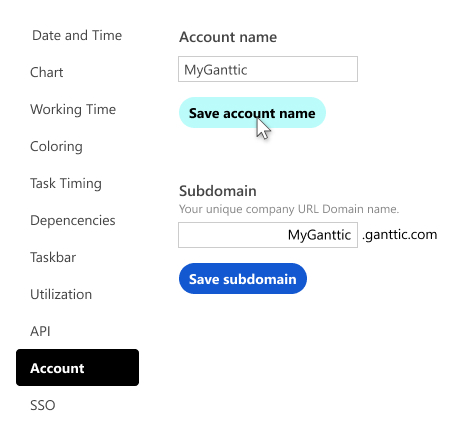Click the Save subdomain button
The image size is (467, 439).
[243, 279]
